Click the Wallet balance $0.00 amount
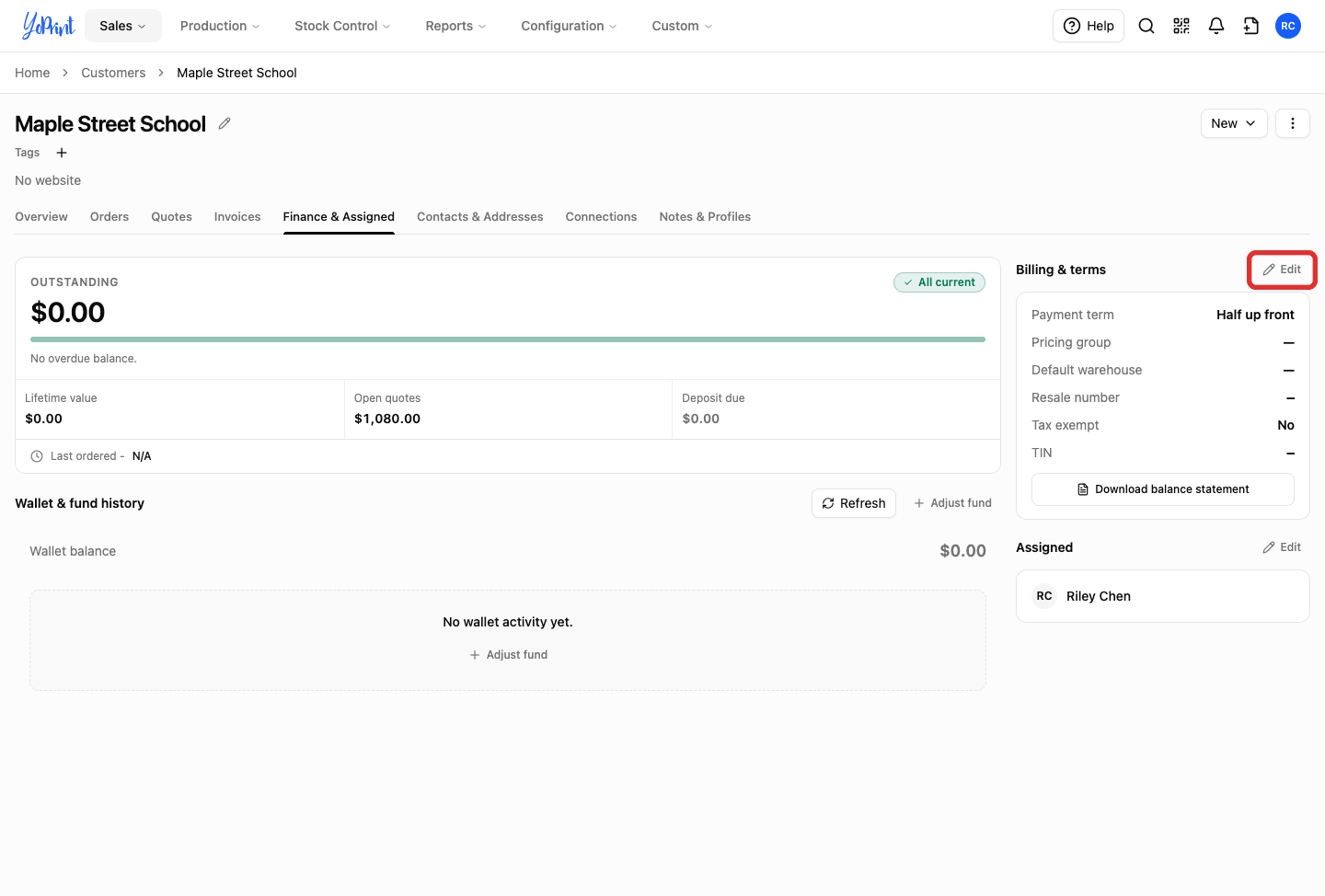The image size is (1325, 896). point(962,551)
